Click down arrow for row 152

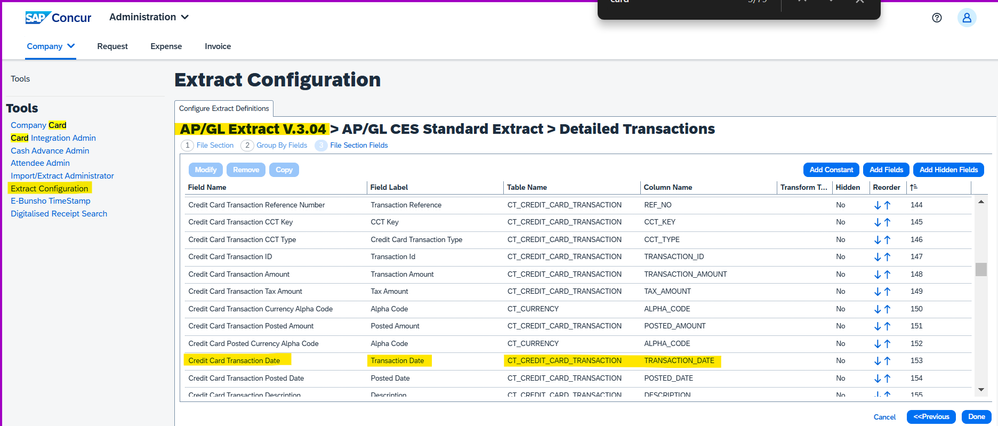click(878, 344)
